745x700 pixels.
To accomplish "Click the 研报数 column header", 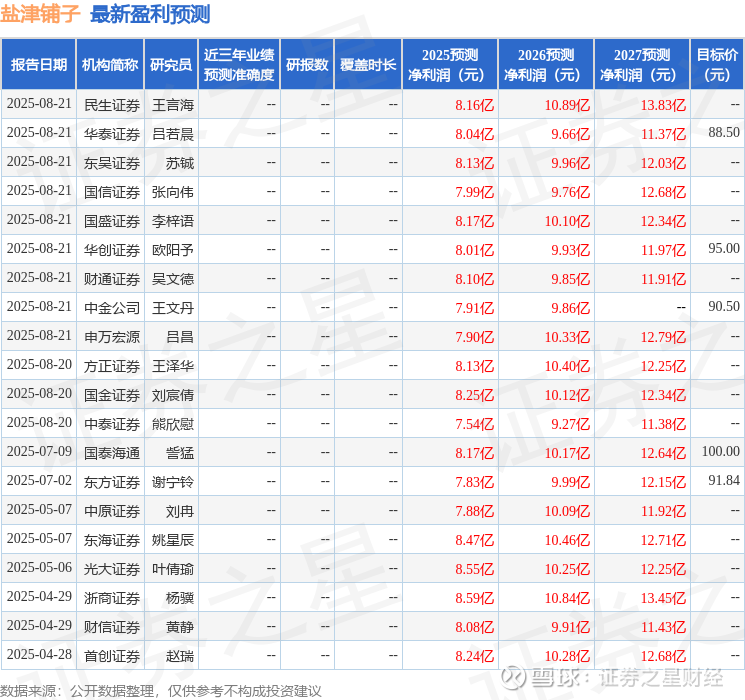I will point(307,65).
